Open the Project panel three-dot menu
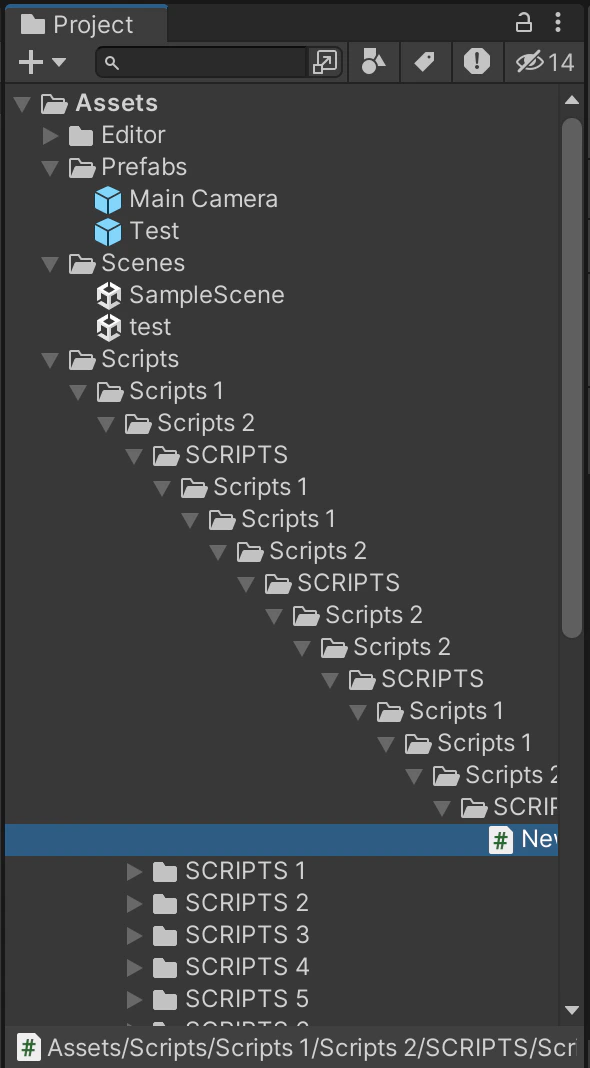Image resolution: width=590 pixels, height=1068 pixels. [x=558, y=23]
